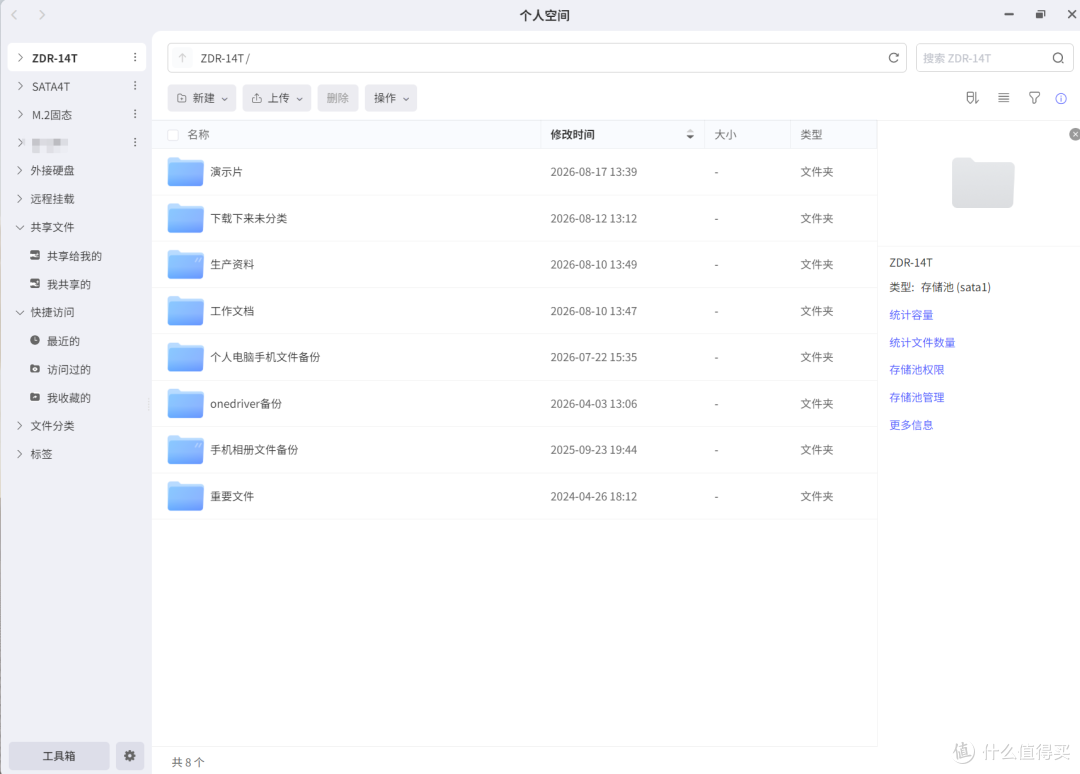1080x774 pixels.
Task: Click the search magnifier icon
Action: coord(1058,58)
